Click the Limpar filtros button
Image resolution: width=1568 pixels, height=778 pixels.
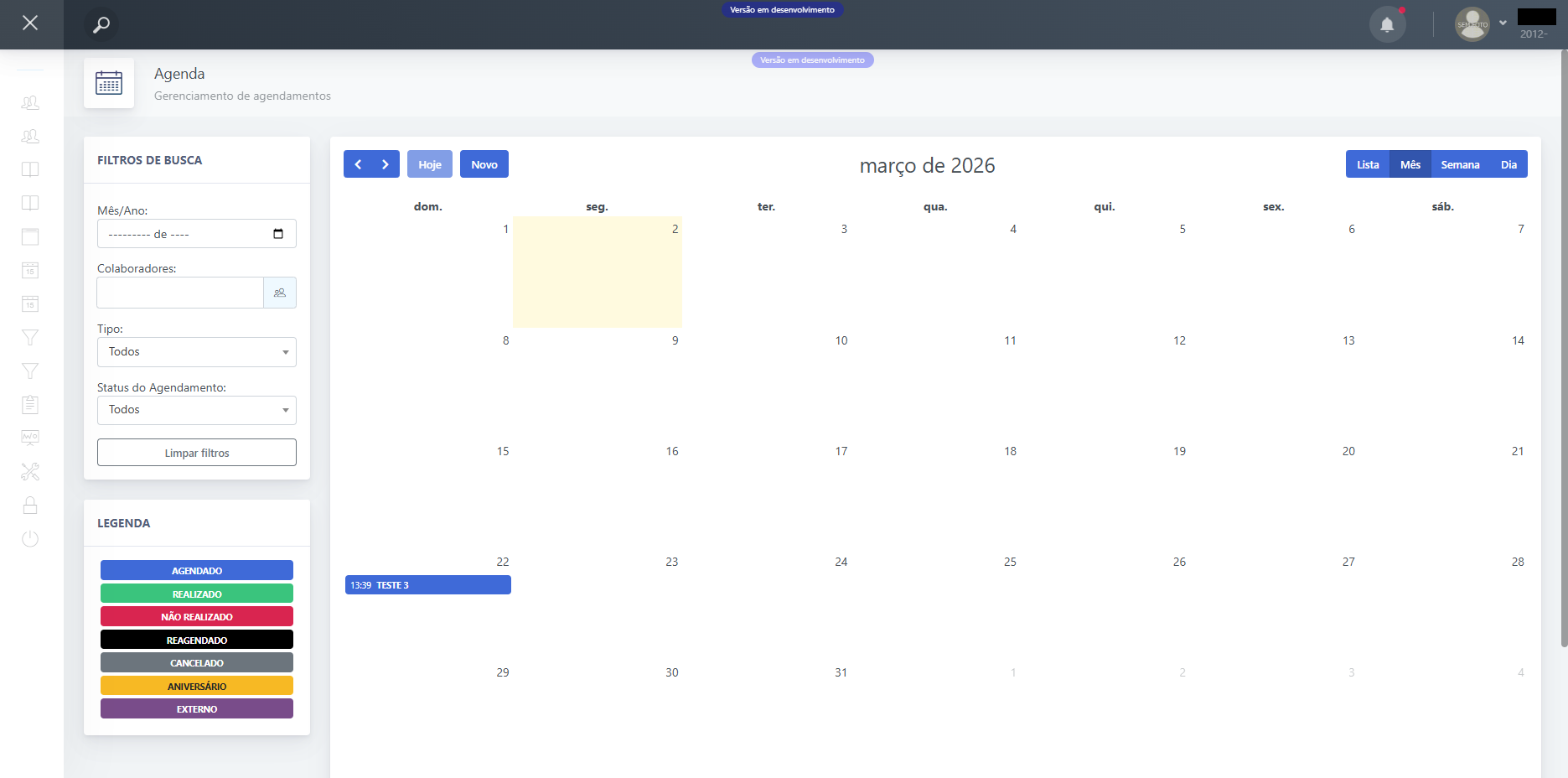(x=197, y=453)
